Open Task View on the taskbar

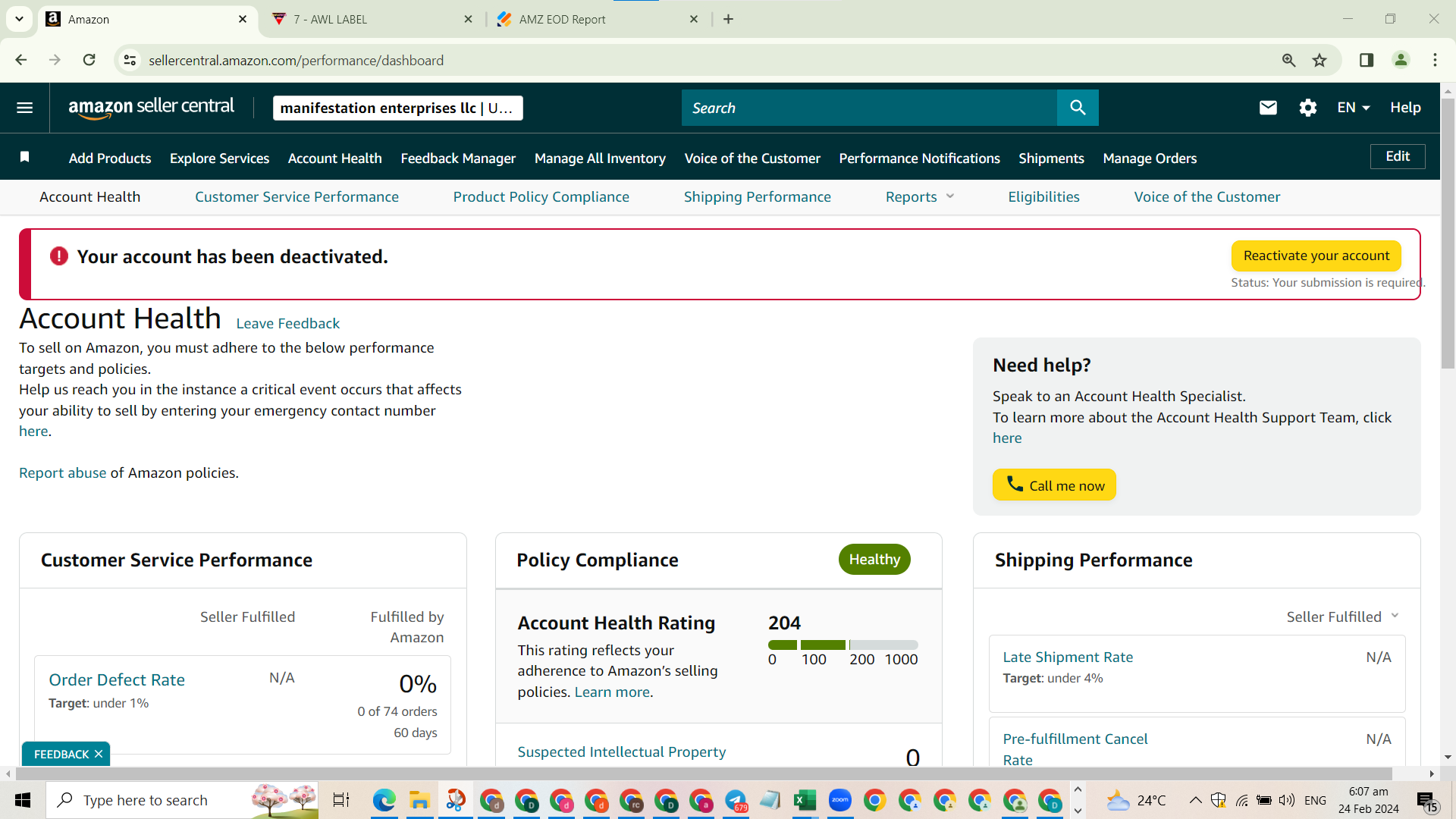tap(341, 800)
